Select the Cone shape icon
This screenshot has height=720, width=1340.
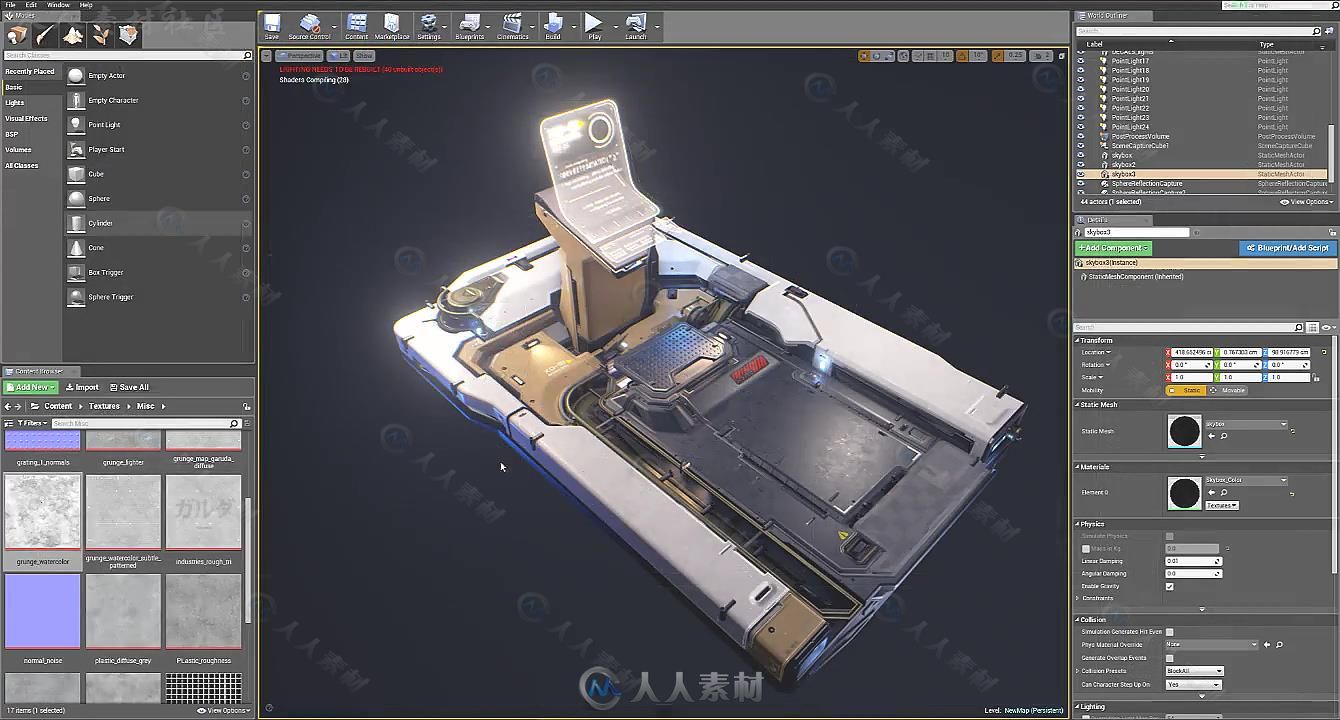[76, 248]
